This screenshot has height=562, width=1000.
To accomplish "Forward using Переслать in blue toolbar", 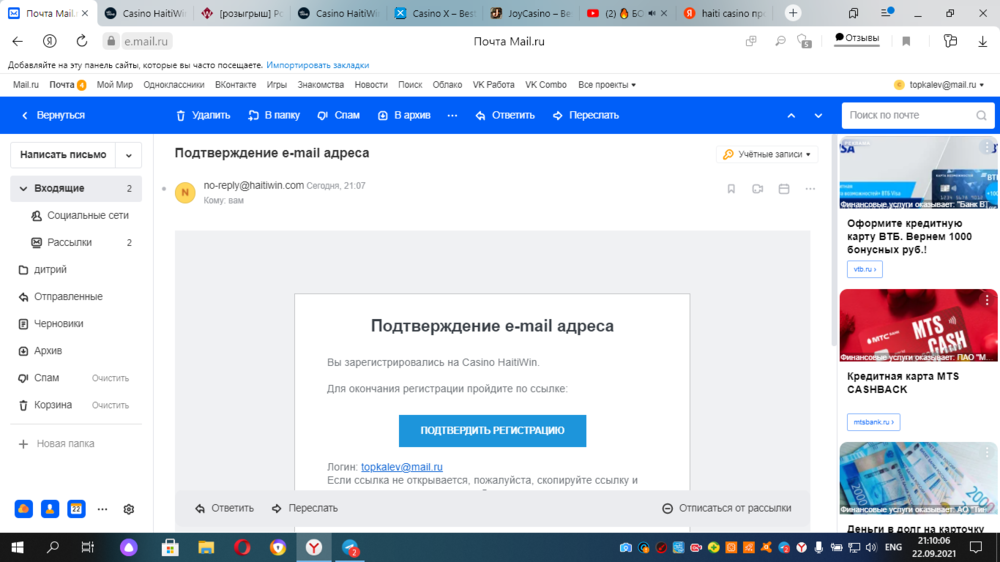I will [x=585, y=115].
